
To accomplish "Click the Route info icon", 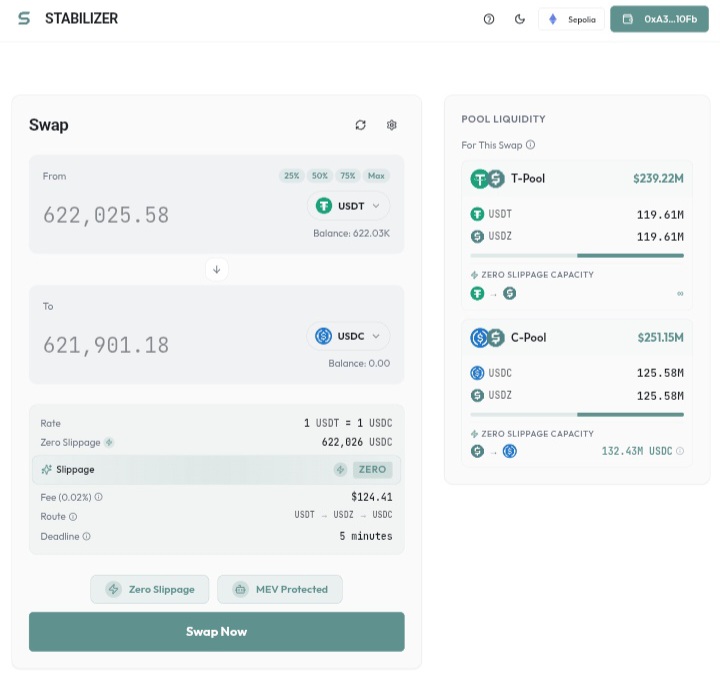I will (73, 517).
